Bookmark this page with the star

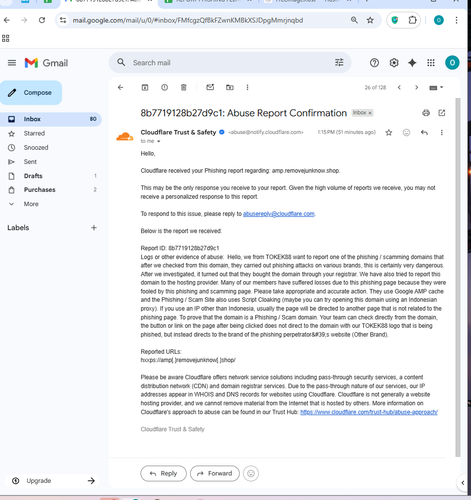[x=370, y=20]
